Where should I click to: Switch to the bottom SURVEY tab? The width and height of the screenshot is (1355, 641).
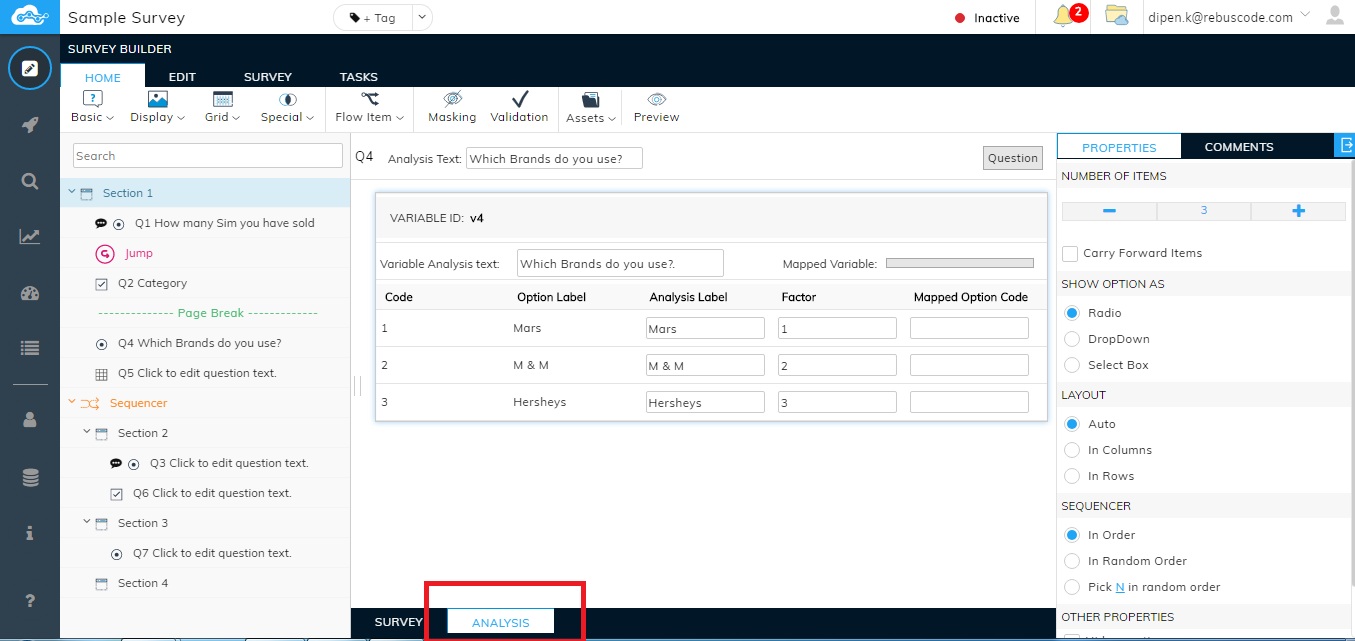398,622
